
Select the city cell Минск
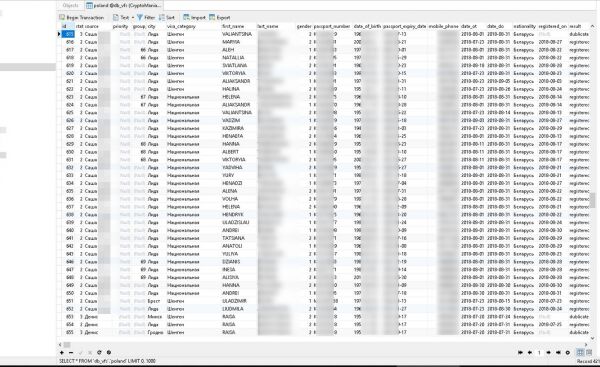[x=156, y=317]
